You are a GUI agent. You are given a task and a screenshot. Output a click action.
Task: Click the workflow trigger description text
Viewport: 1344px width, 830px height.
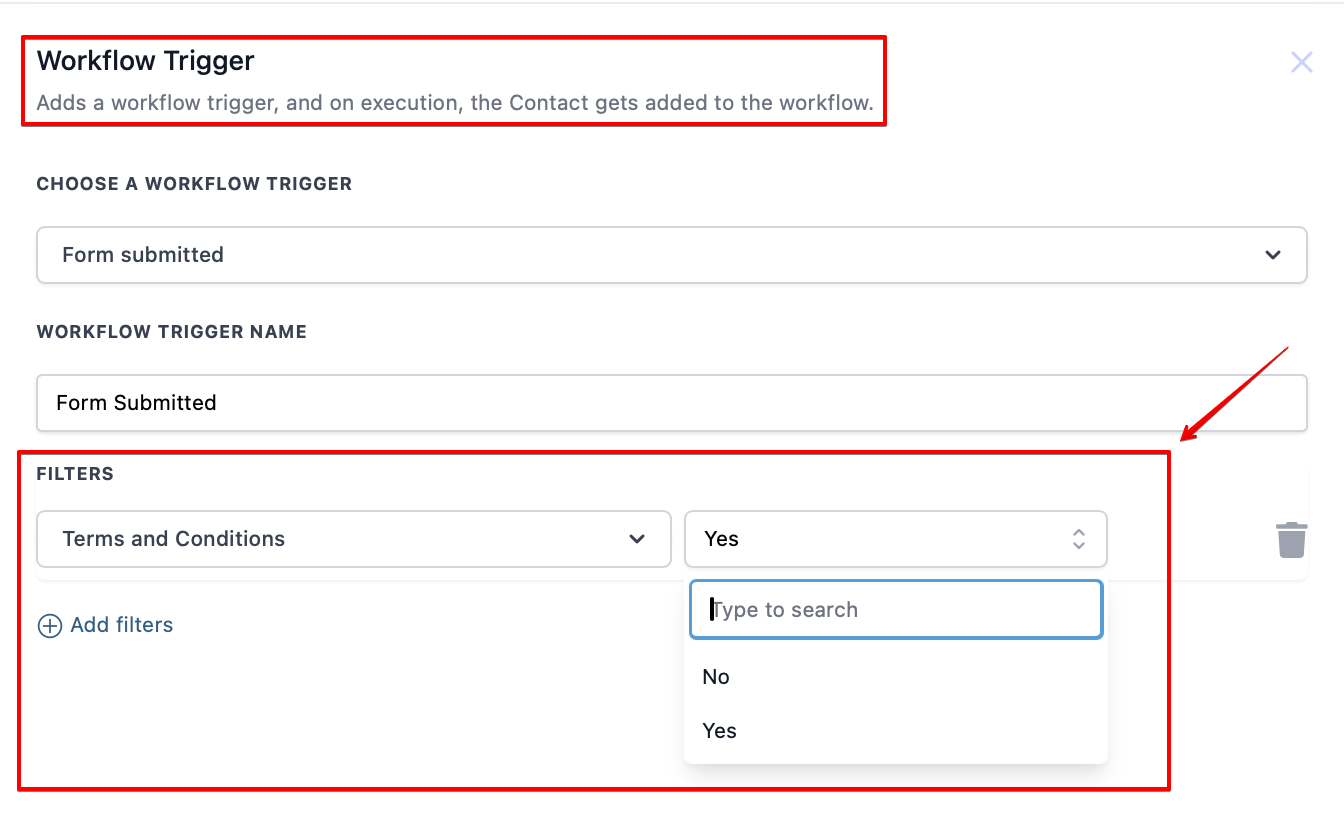[455, 103]
